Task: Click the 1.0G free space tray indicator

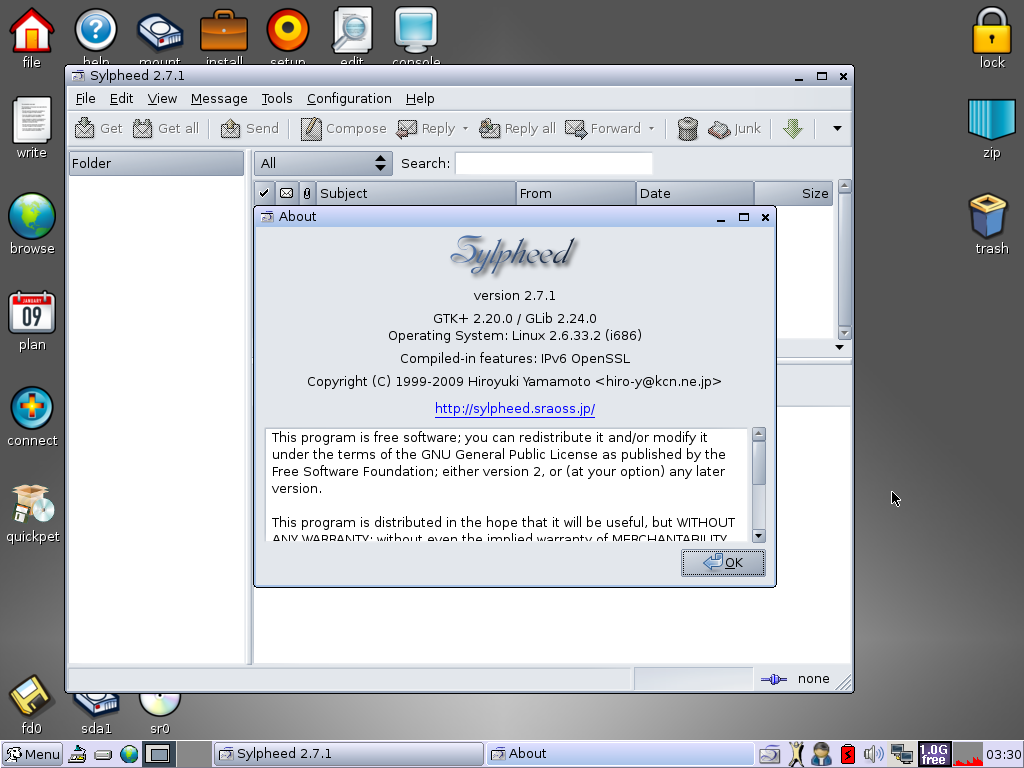Action: coord(933,754)
